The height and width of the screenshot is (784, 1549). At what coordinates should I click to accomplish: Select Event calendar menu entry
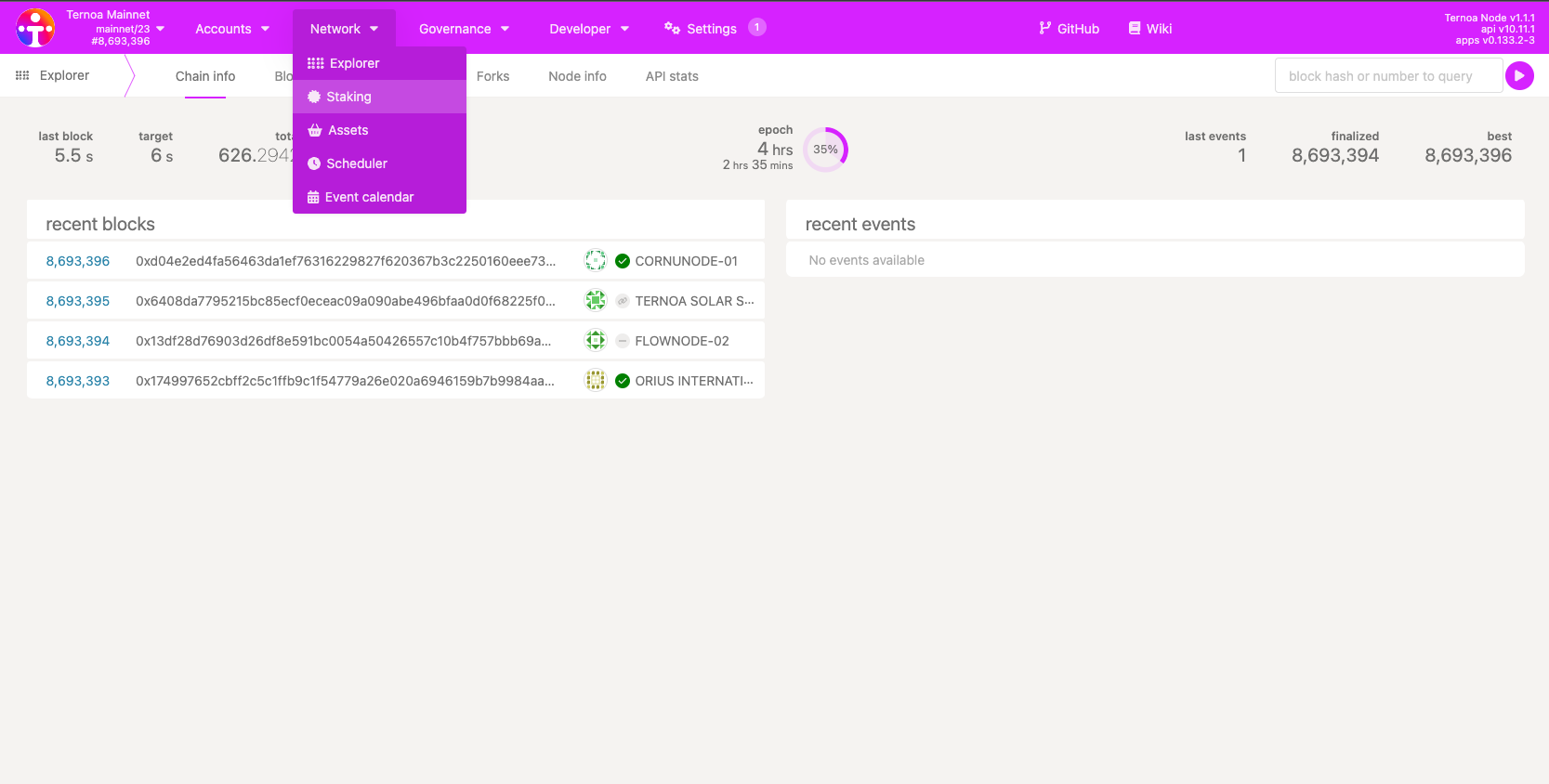369,197
